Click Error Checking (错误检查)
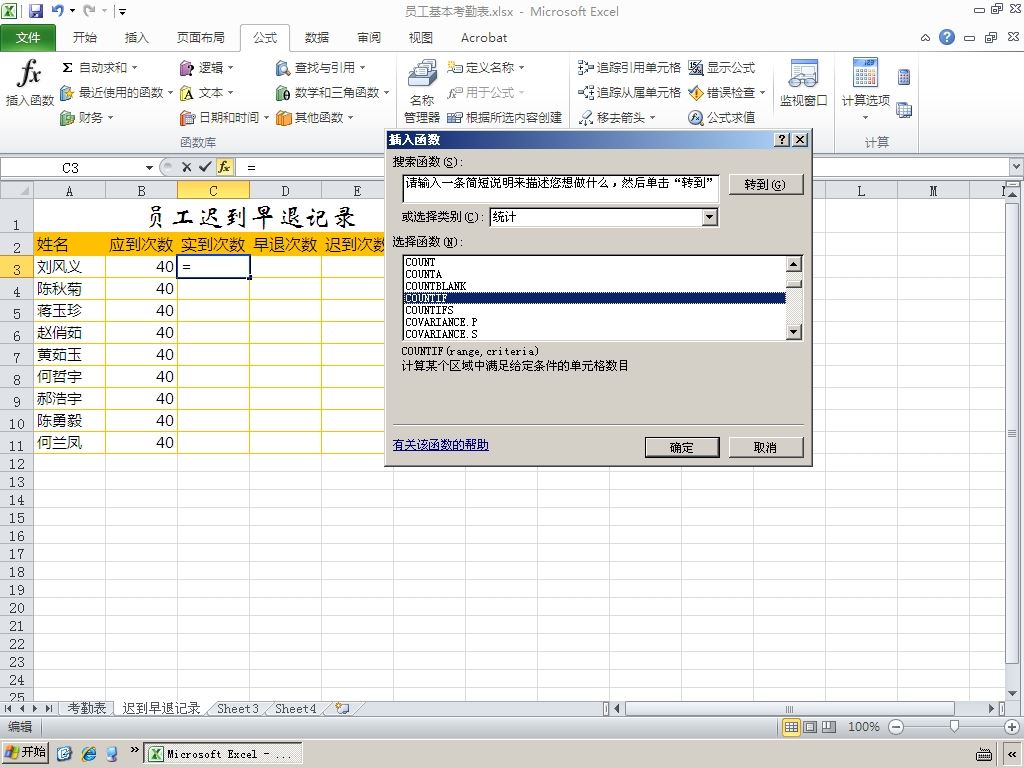 pos(726,93)
